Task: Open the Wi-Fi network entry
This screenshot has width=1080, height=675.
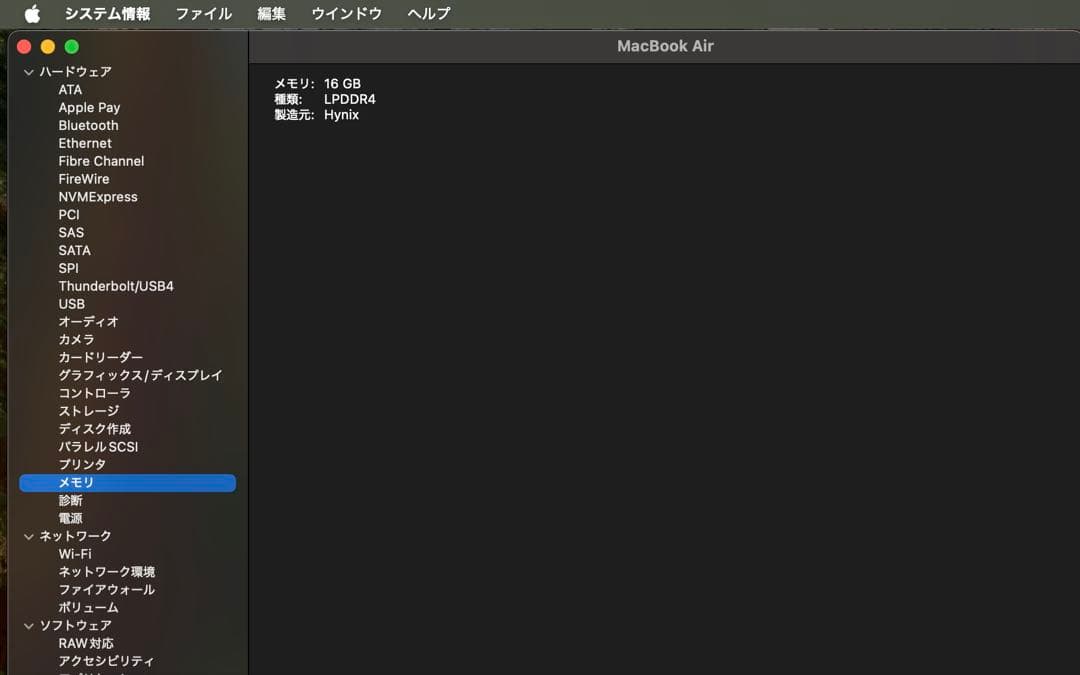Action: click(75, 554)
